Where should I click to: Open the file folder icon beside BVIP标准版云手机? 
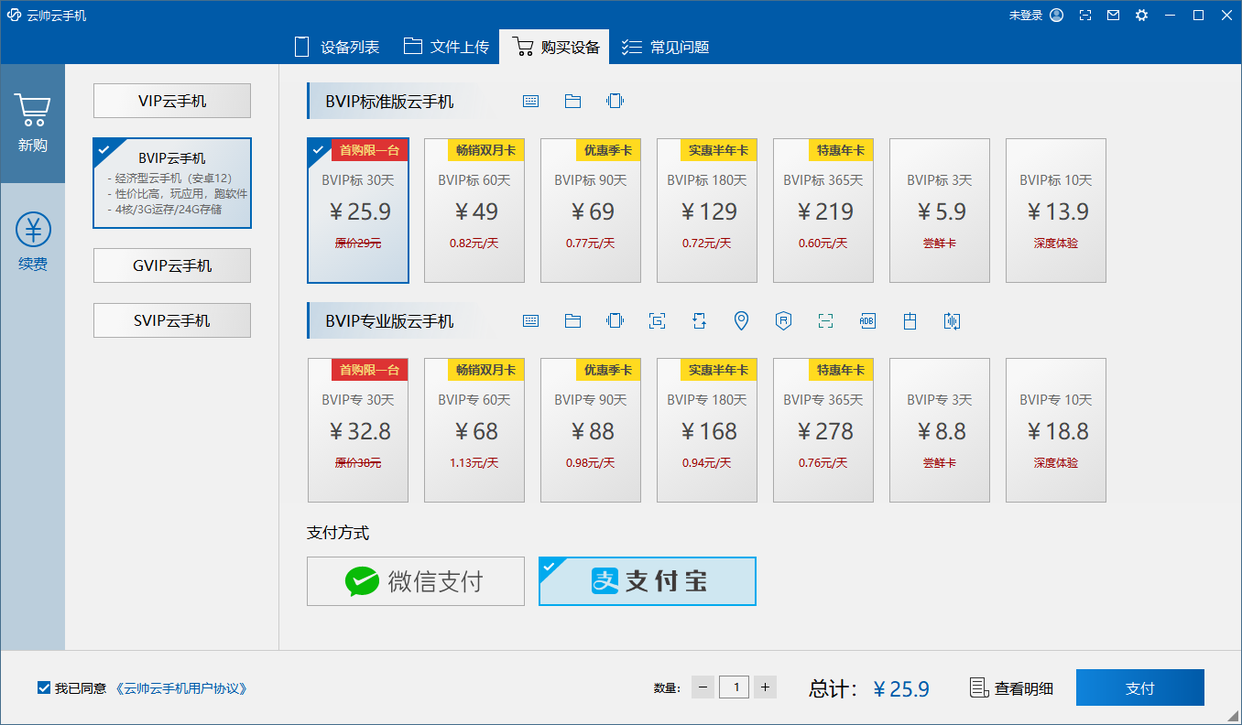[x=572, y=101]
